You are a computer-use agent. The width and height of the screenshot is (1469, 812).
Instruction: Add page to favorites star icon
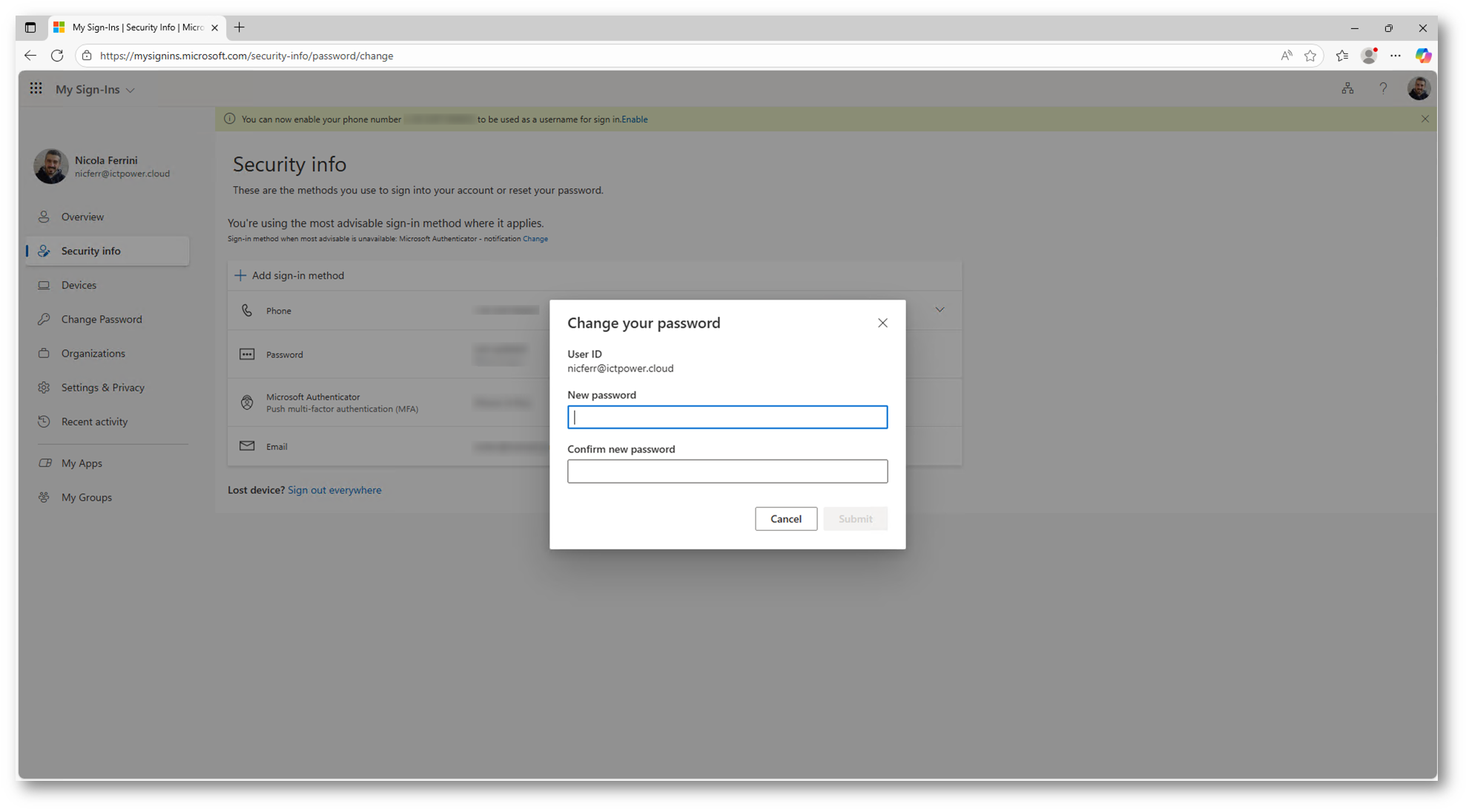point(1310,56)
